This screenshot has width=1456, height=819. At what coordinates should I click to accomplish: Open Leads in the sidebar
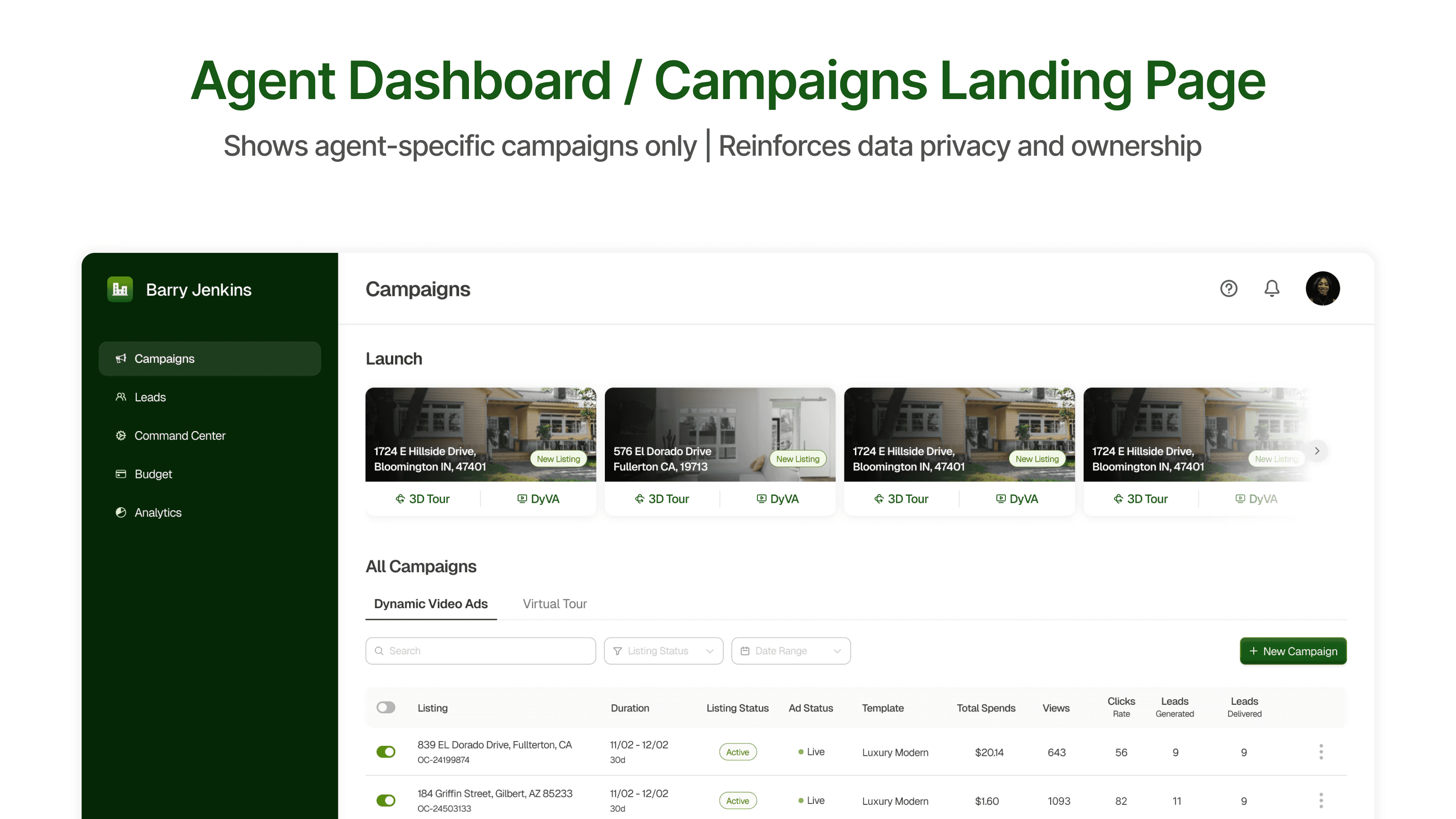tap(150, 397)
